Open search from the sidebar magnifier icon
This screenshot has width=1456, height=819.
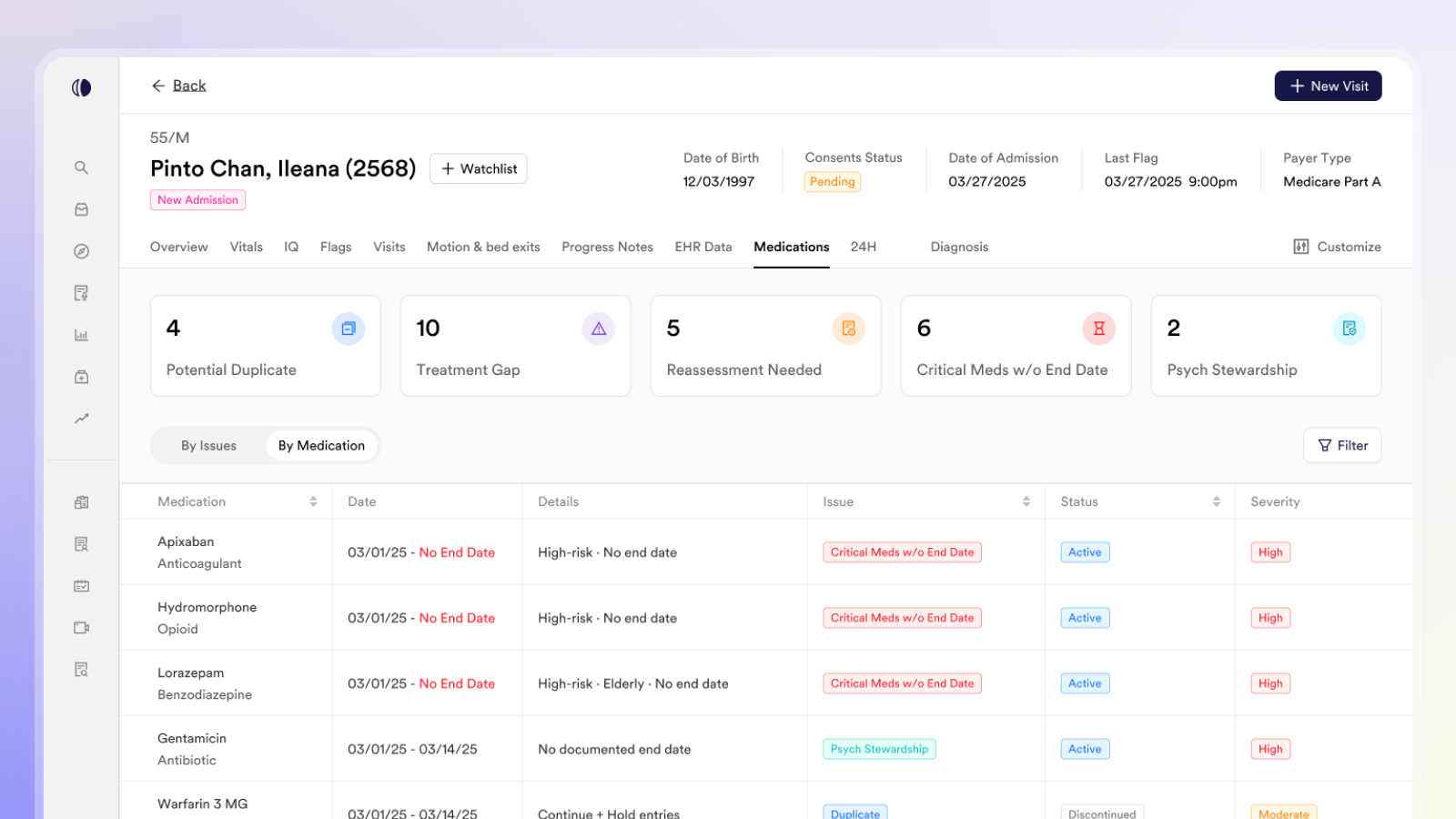[x=81, y=167]
